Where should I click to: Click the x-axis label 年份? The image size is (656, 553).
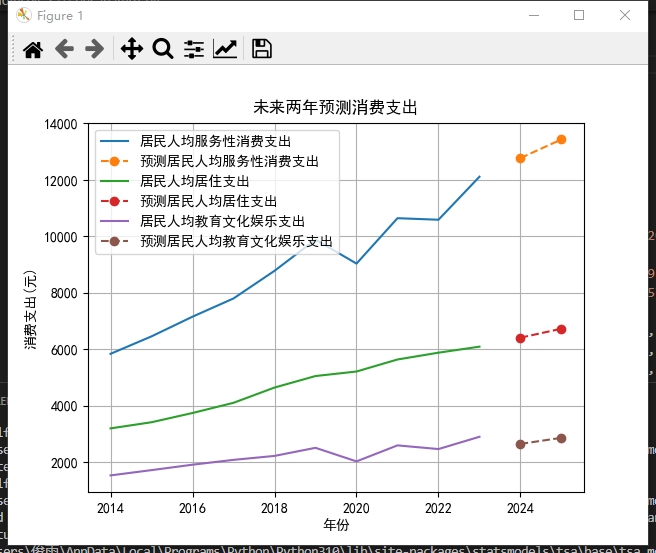click(x=336, y=525)
